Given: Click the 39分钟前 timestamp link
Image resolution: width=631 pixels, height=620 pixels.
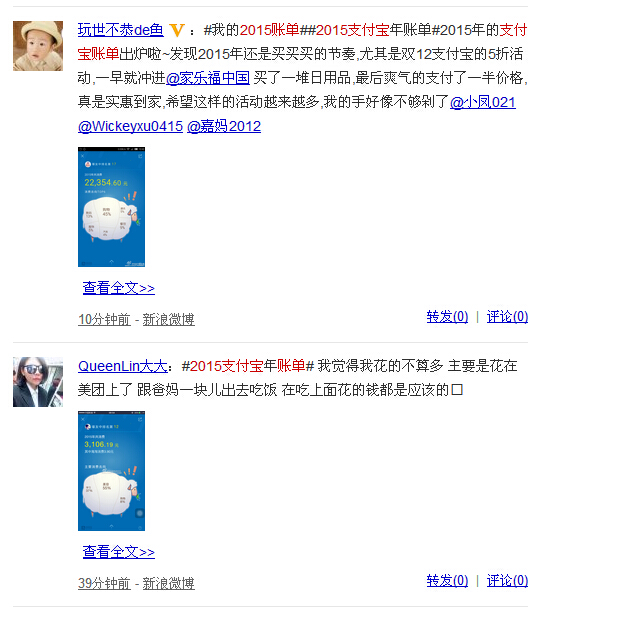Looking at the screenshot, I should click(104, 583).
